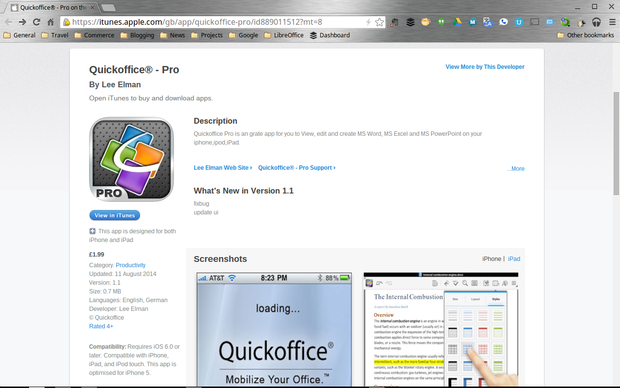Open the Commerce bookmarks folder
Screen dimensions: 620x388
coord(95,35)
